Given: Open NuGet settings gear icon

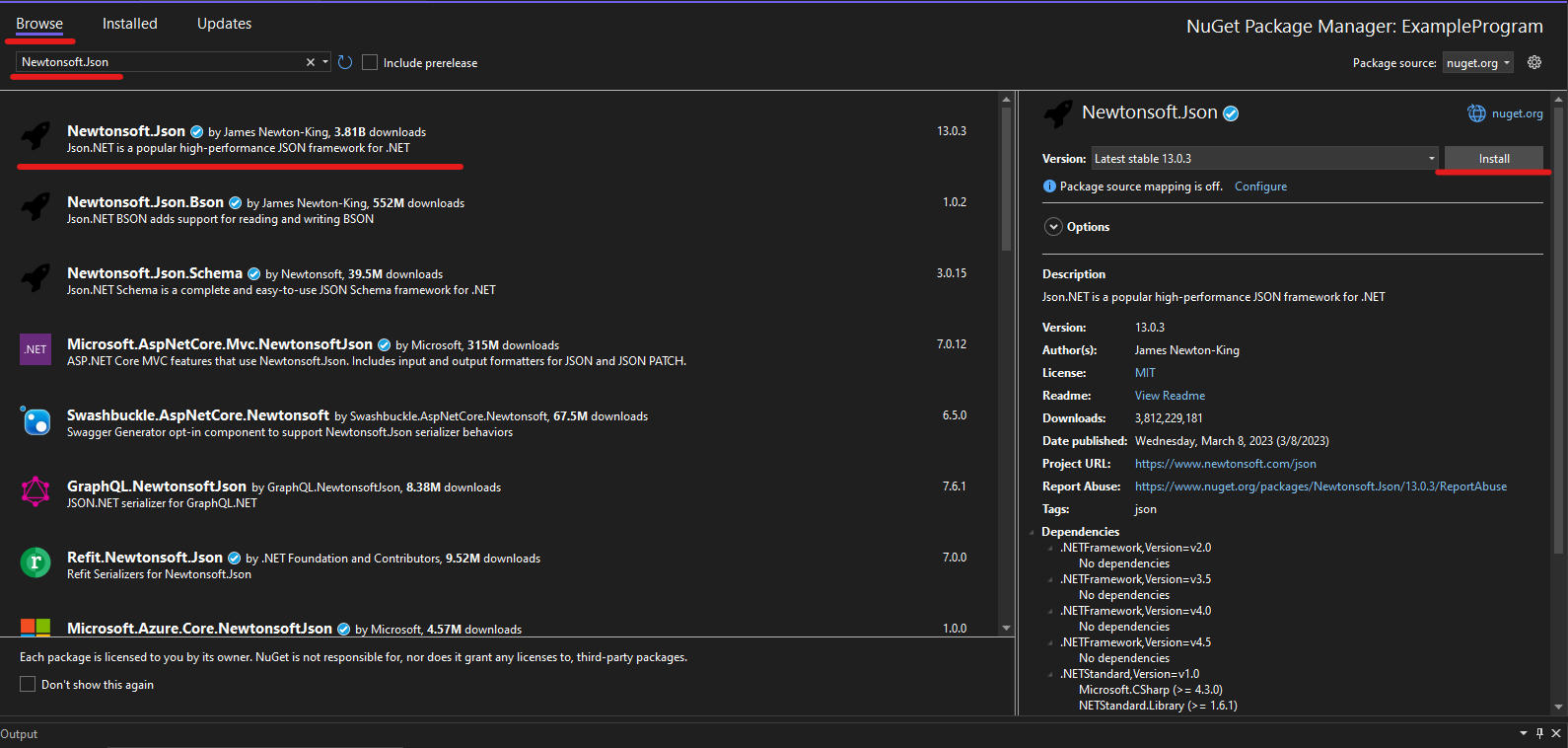Looking at the screenshot, I should tap(1534, 62).
